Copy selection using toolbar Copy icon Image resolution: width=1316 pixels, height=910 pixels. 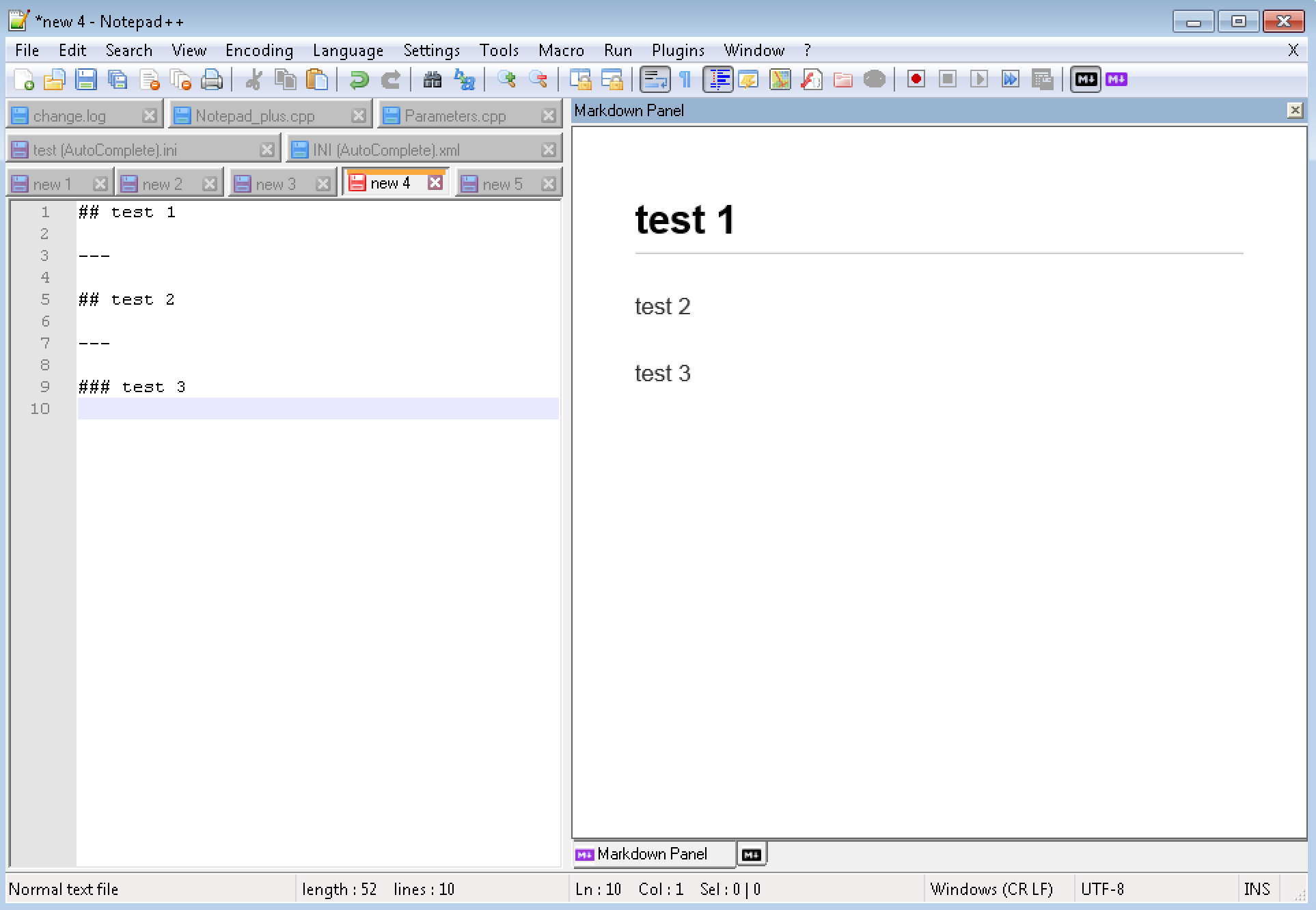[285, 80]
